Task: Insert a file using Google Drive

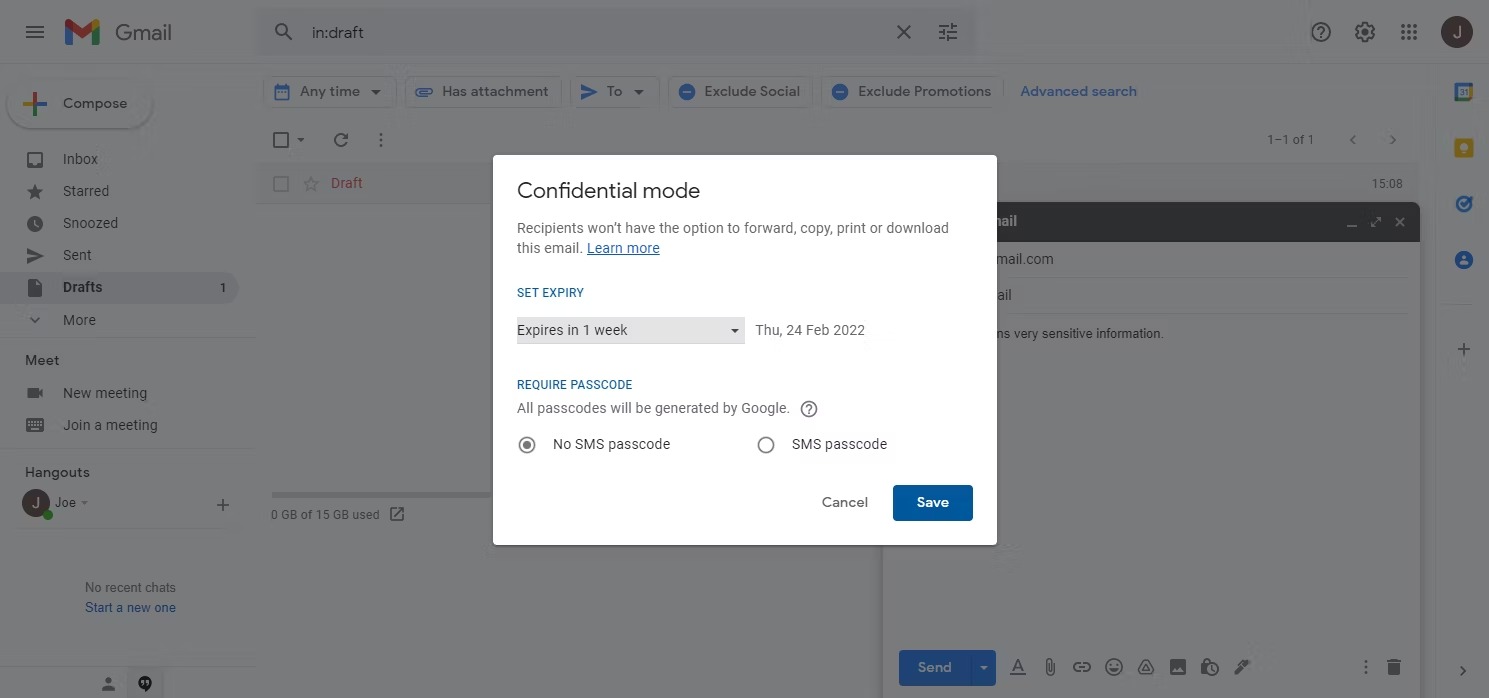Action: point(1145,666)
